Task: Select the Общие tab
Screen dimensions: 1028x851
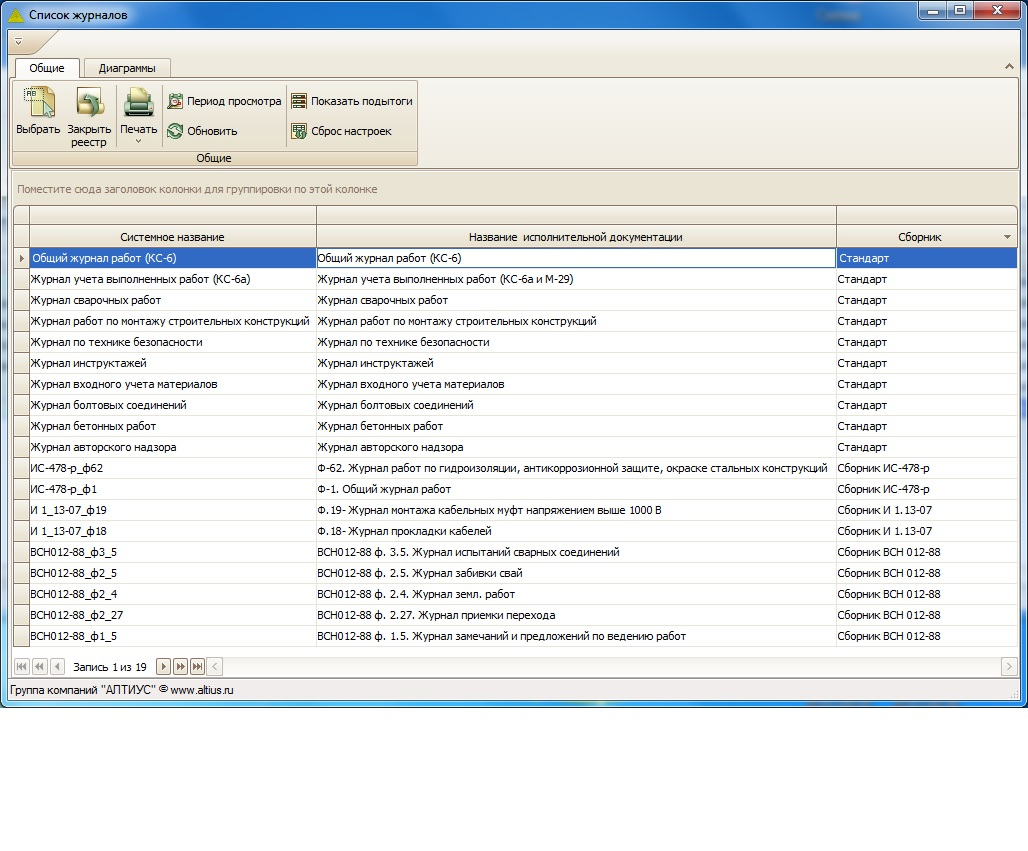Action: pos(47,68)
